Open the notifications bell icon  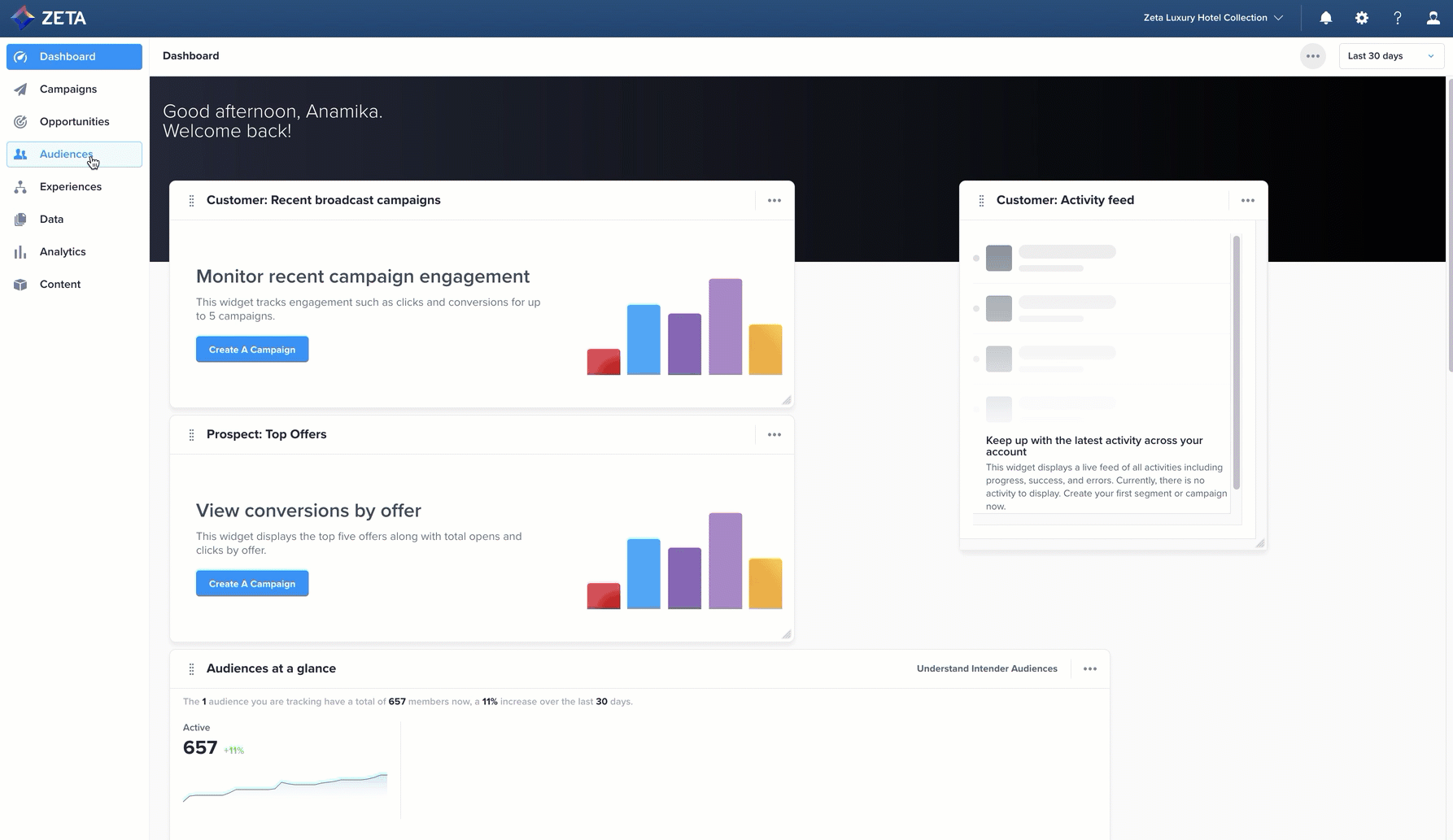coord(1326,18)
